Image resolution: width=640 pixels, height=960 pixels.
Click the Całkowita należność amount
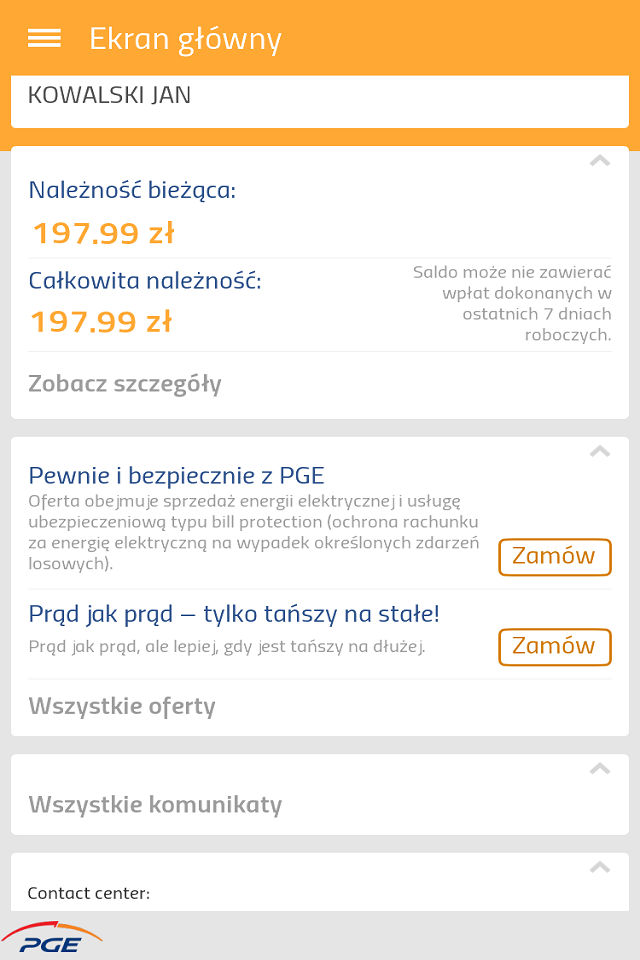[x=101, y=322]
